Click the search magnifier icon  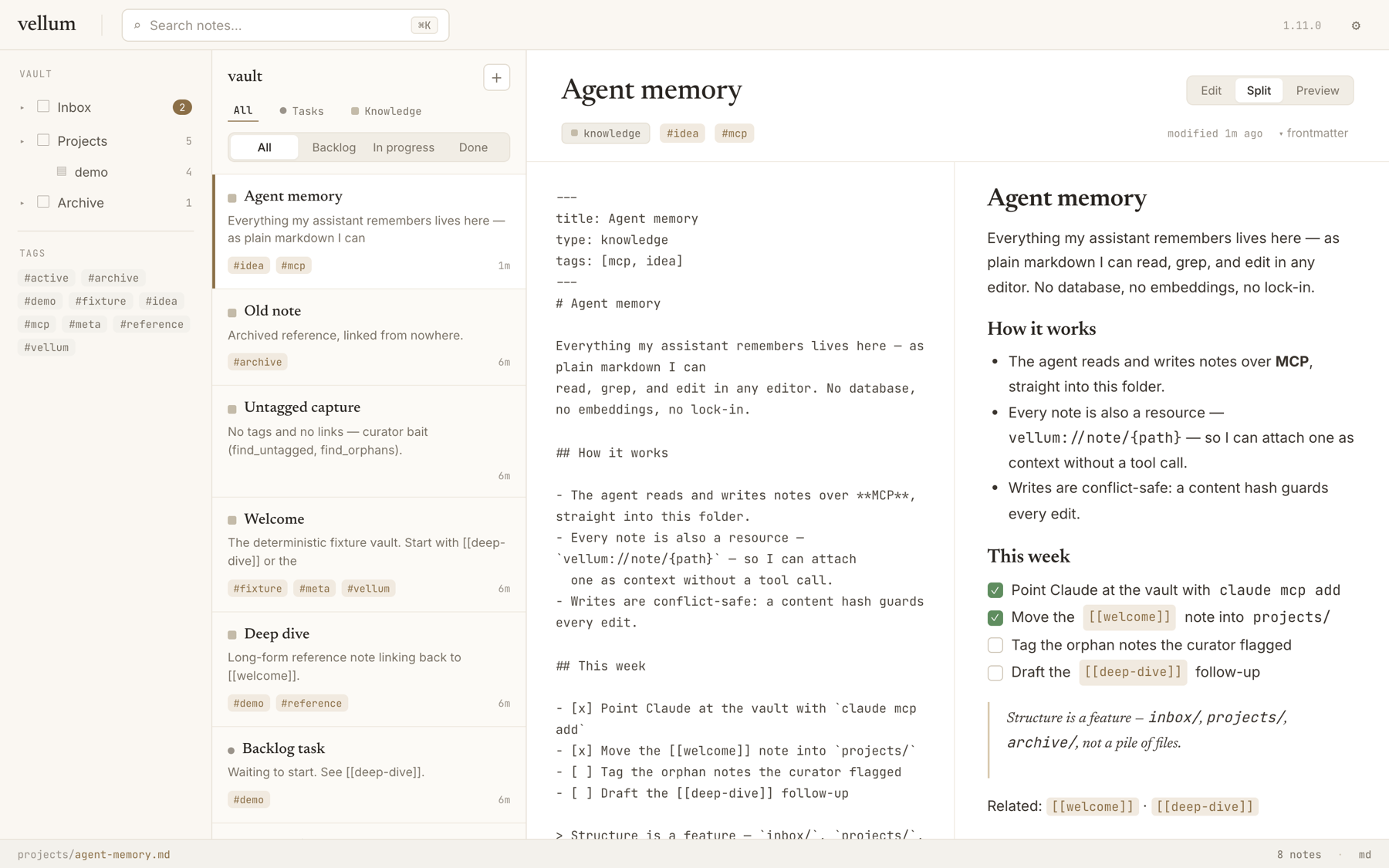[x=137, y=25]
